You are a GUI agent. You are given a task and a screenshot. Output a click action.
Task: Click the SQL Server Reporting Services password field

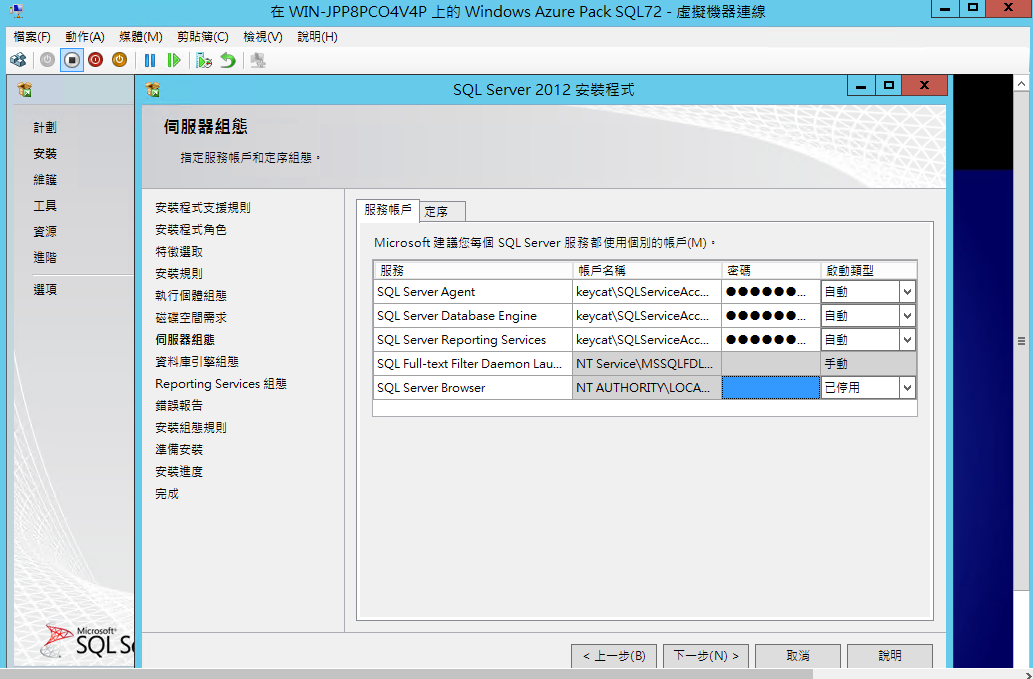point(771,340)
